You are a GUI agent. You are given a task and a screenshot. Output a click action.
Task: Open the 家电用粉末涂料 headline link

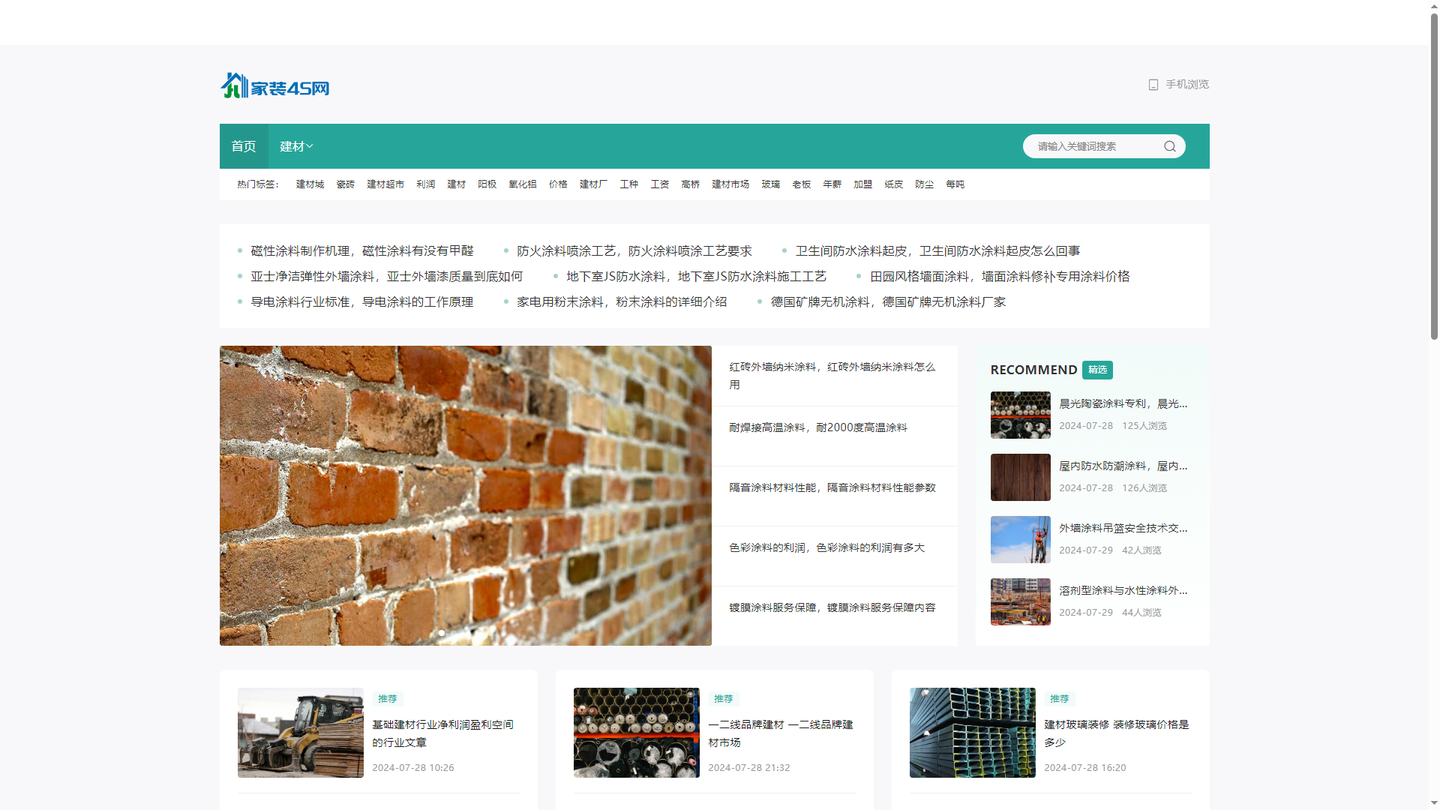point(622,302)
